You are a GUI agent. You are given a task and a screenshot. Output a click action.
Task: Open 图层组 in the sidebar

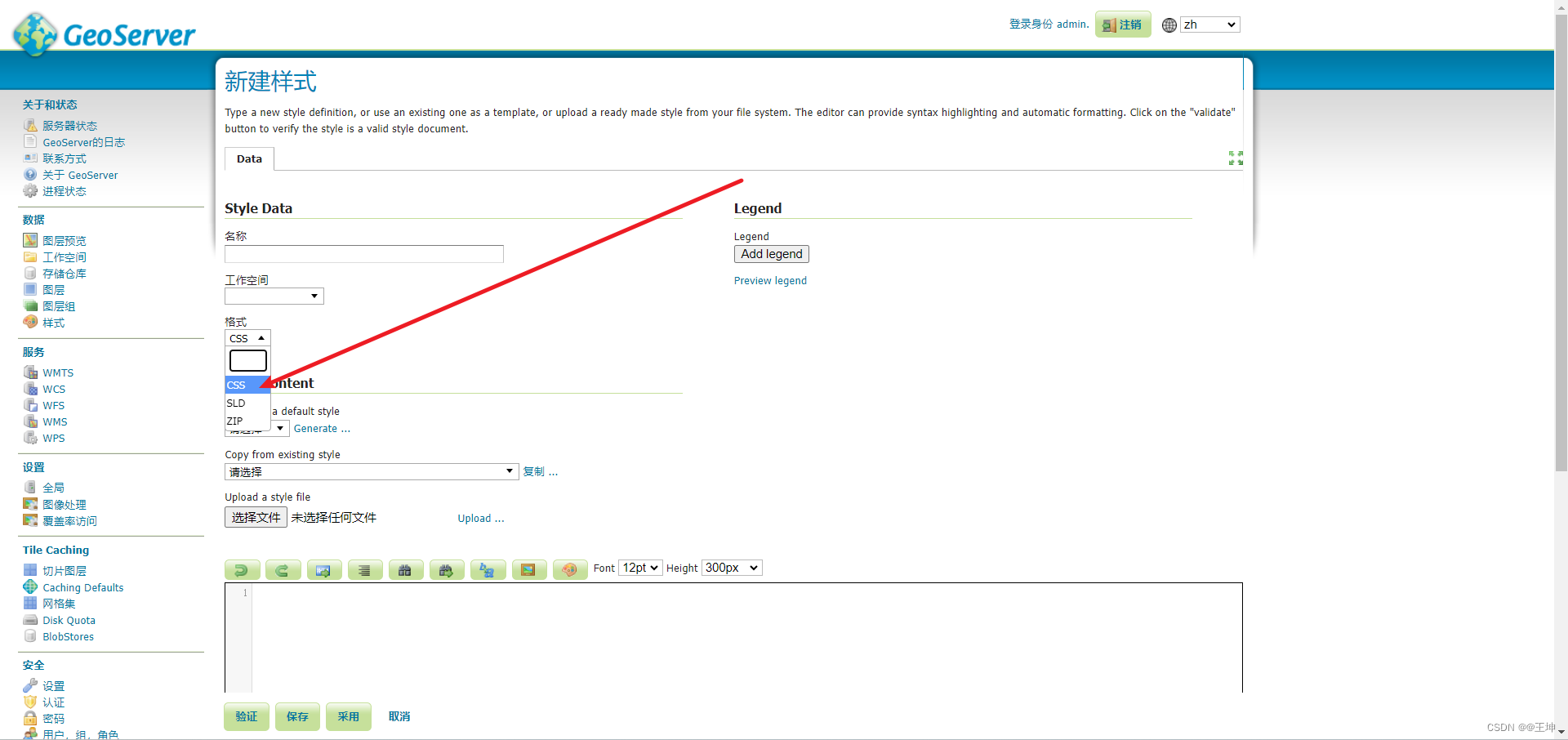click(x=59, y=306)
